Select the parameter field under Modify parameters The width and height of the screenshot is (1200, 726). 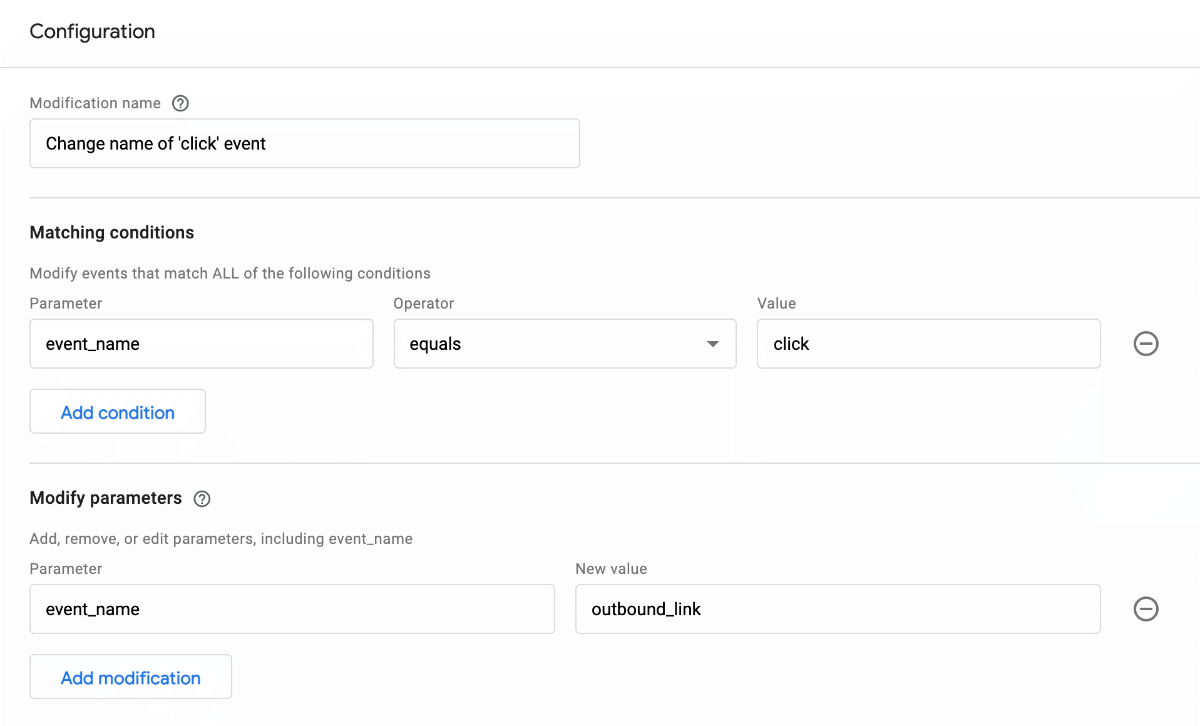click(x=291, y=609)
